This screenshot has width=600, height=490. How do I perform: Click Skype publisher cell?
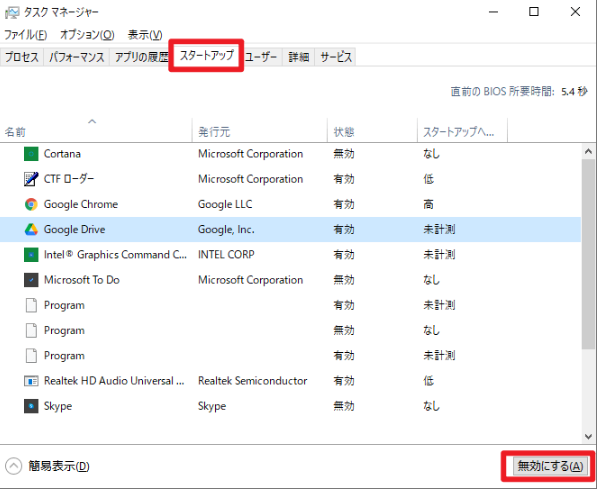click(212, 406)
